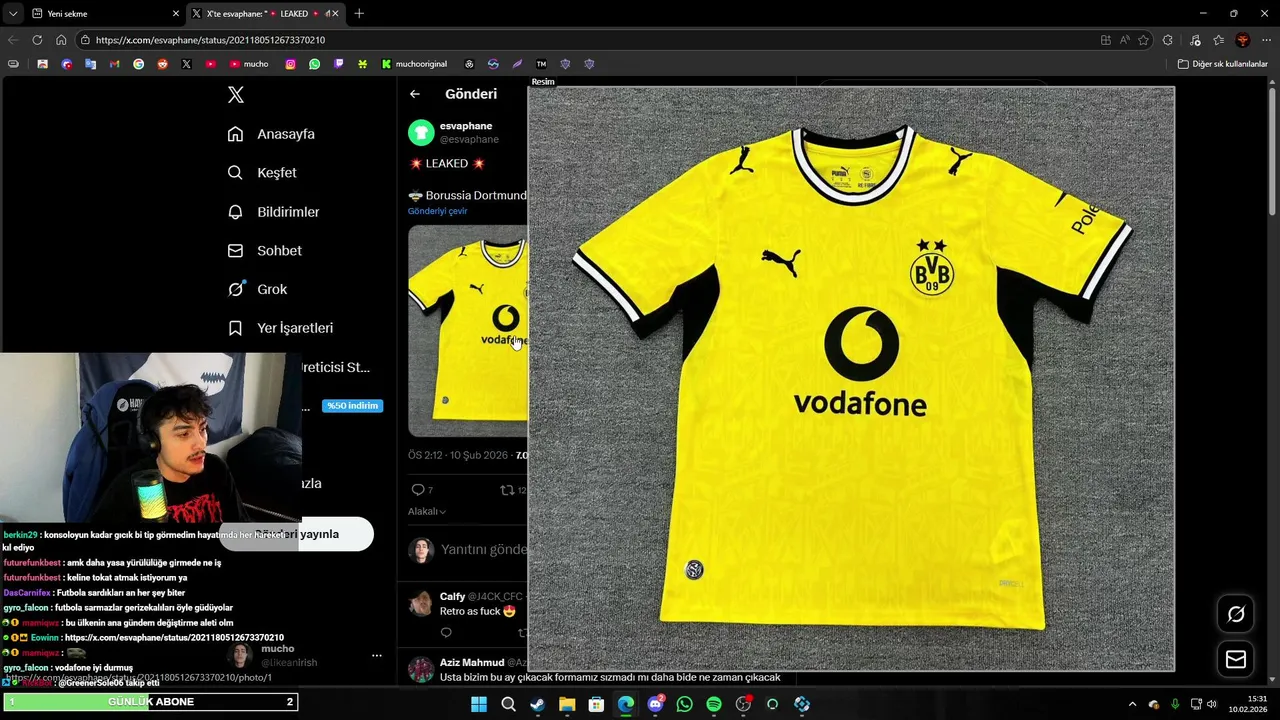
Task: Open Grok from the sidebar
Action: [257, 289]
